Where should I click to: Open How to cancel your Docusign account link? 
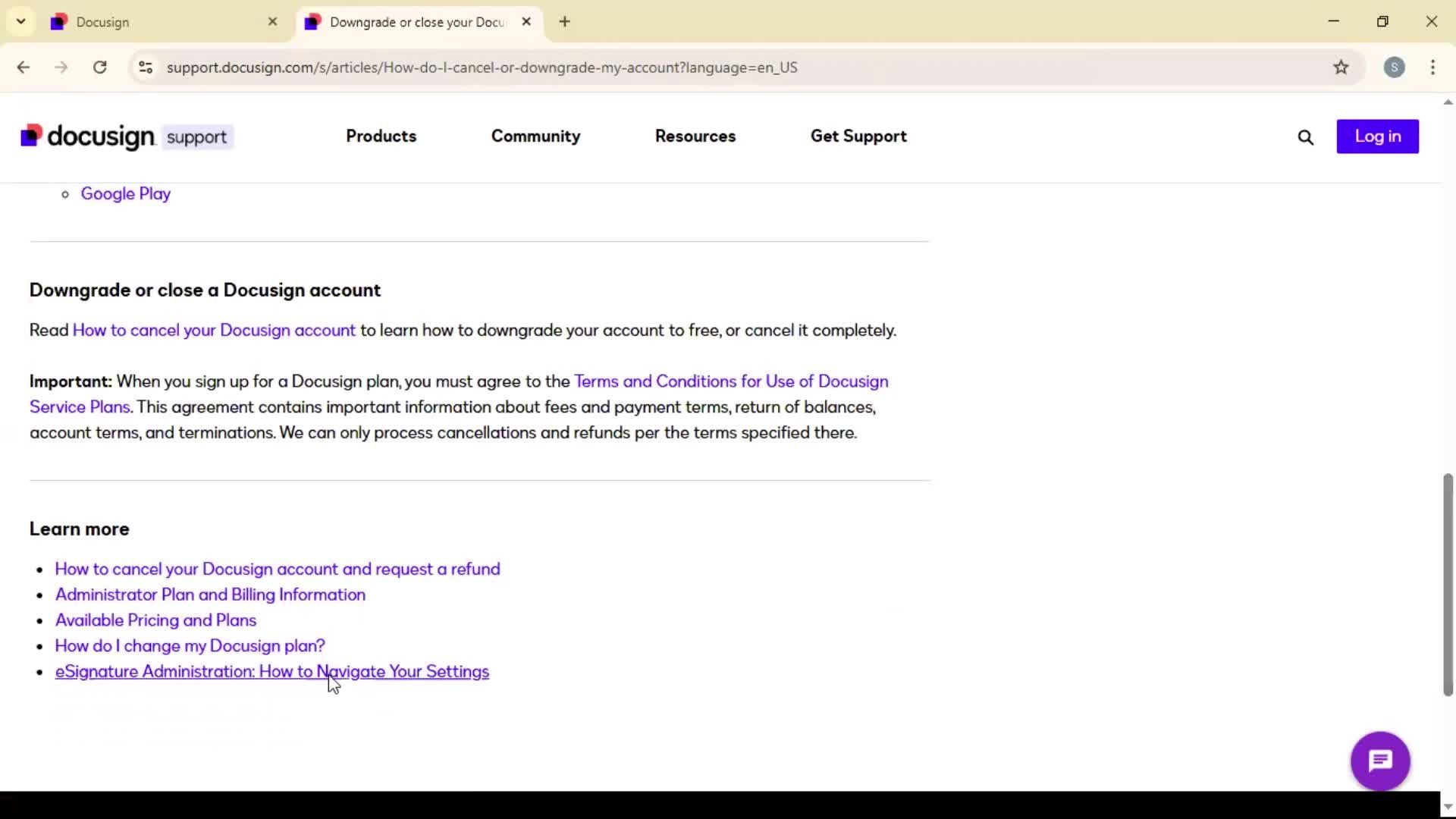214,331
